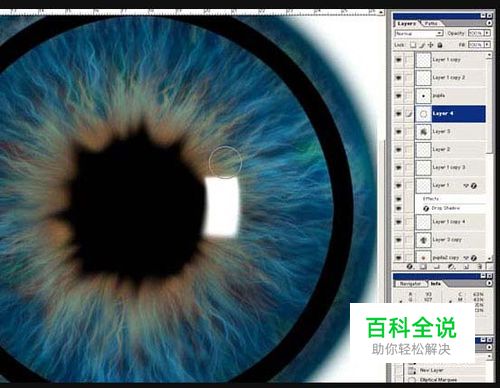Image resolution: width=500 pixels, height=388 pixels.
Task: Click the Layer 4 thumbnail
Action: click(x=423, y=114)
